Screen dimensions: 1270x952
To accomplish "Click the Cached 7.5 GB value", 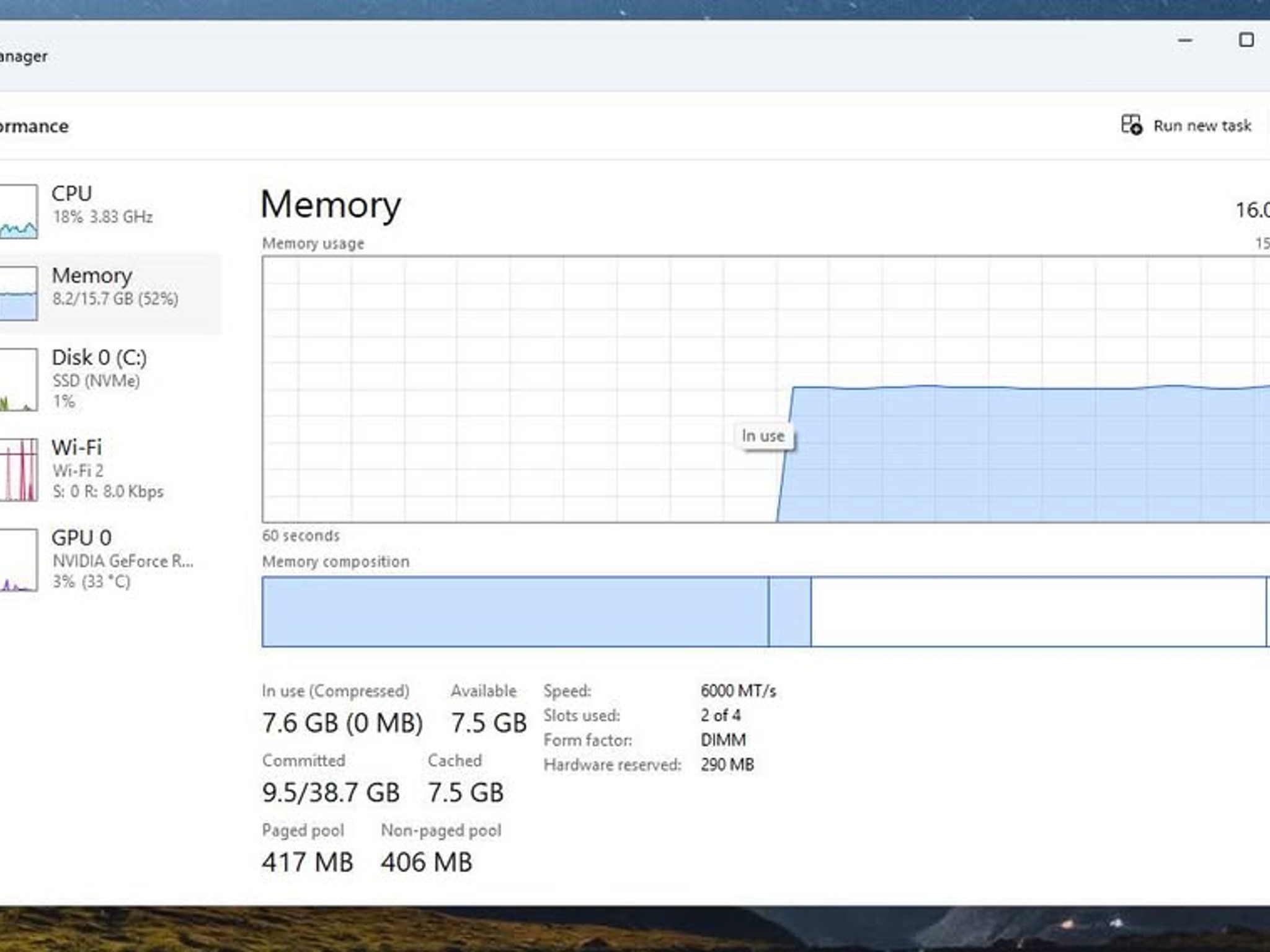I will pyautogui.click(x=466, y=792).
